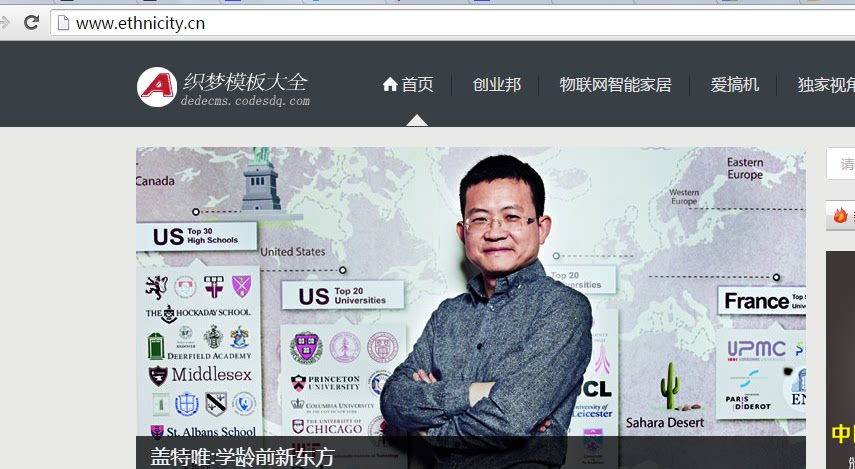Click the www.ethnicity.cn address bar
Viewport: 855px width, 469px height.
(453, 23)
